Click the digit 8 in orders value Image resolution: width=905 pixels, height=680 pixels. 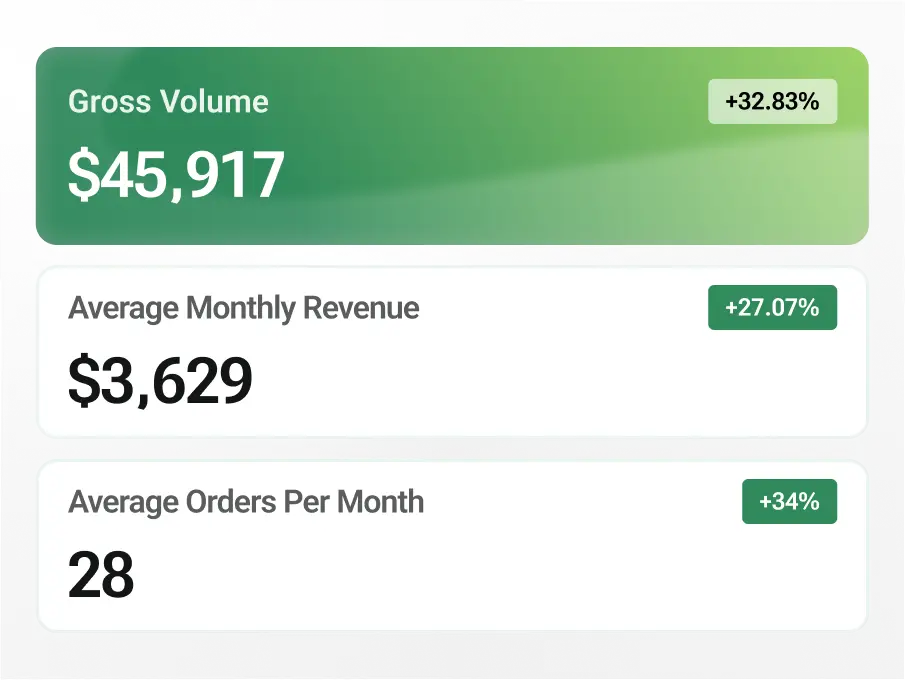coord(117,575)
